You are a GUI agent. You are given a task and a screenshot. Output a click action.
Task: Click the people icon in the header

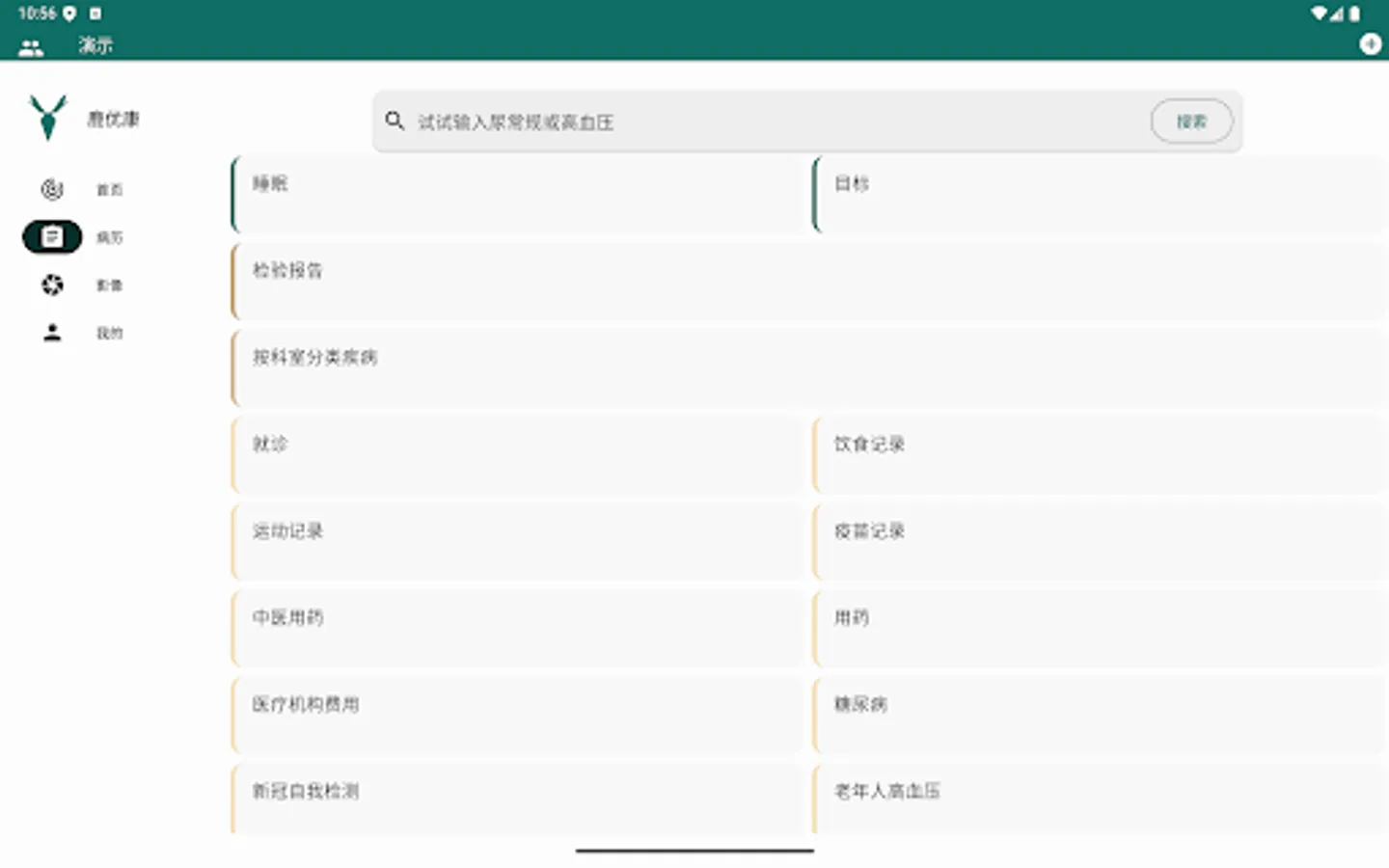[x=32, y=45]
